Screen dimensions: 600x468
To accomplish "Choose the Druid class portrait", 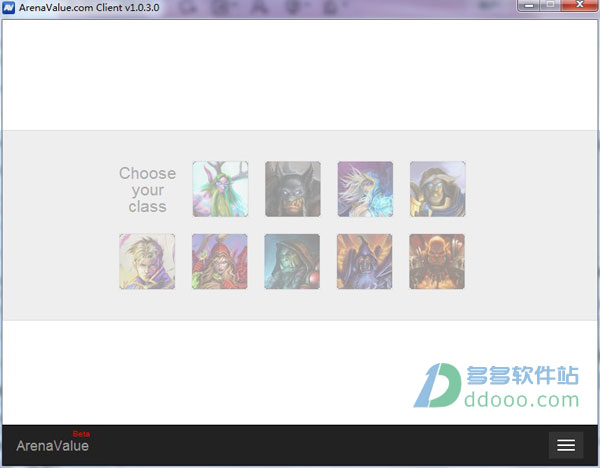I will pos(220,189).
